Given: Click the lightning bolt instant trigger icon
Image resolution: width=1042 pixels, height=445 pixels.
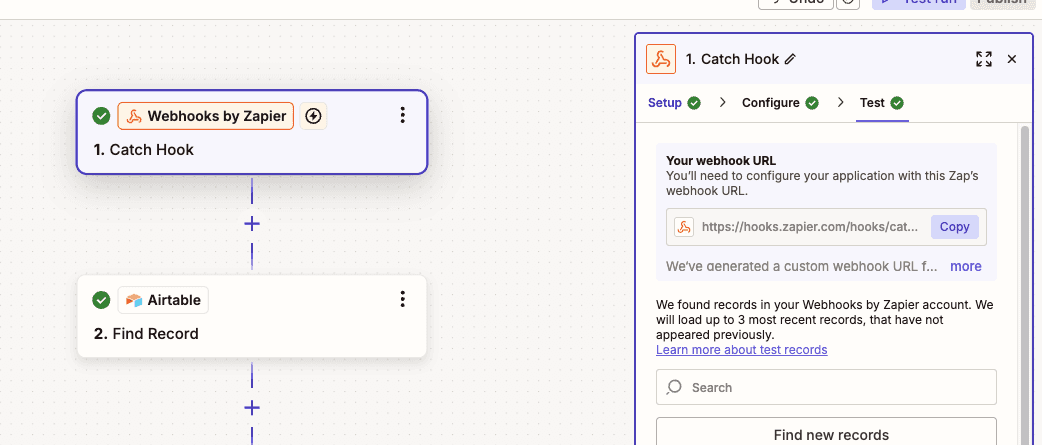Looking at the screenshot, I should pyautogui.click(x=314, y=116).
